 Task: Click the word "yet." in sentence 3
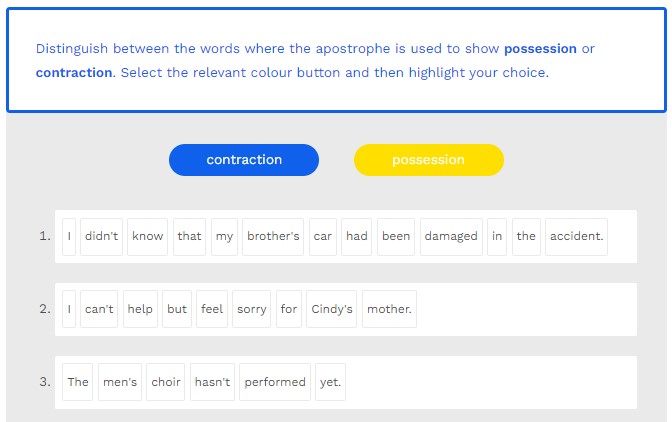330,383
